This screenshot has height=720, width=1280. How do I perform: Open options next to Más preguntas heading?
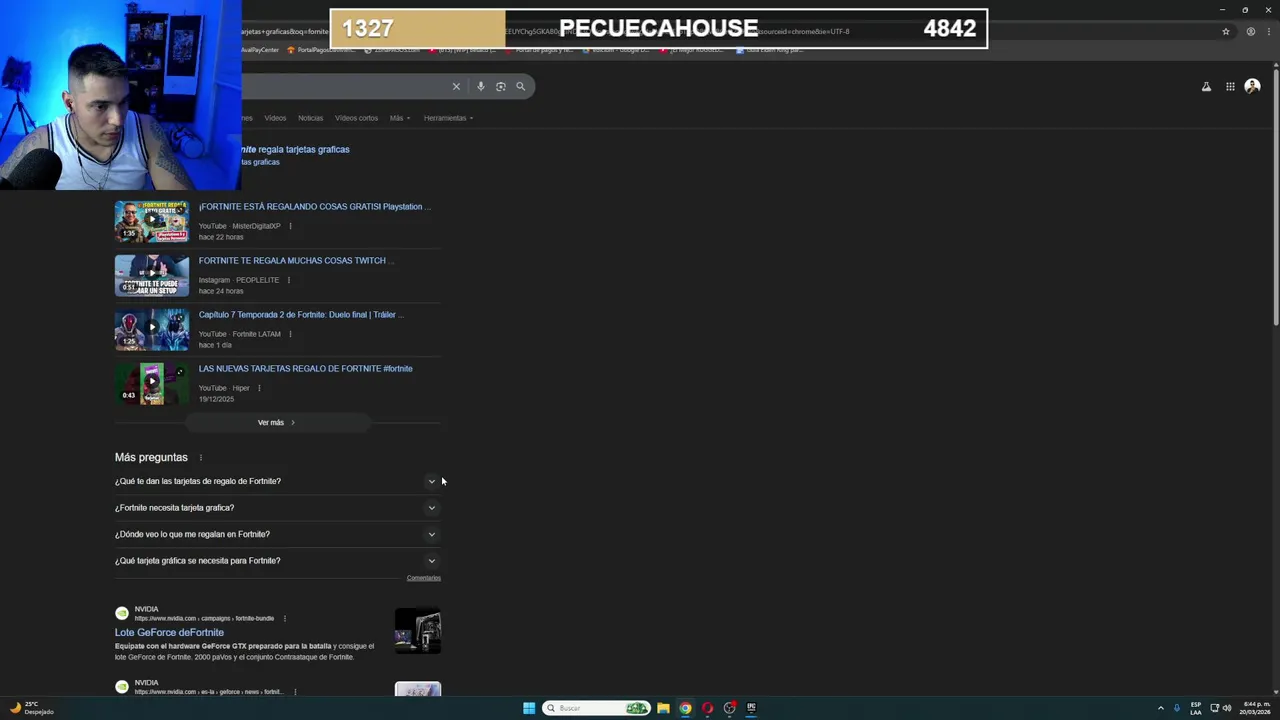[x=200, y=458]
